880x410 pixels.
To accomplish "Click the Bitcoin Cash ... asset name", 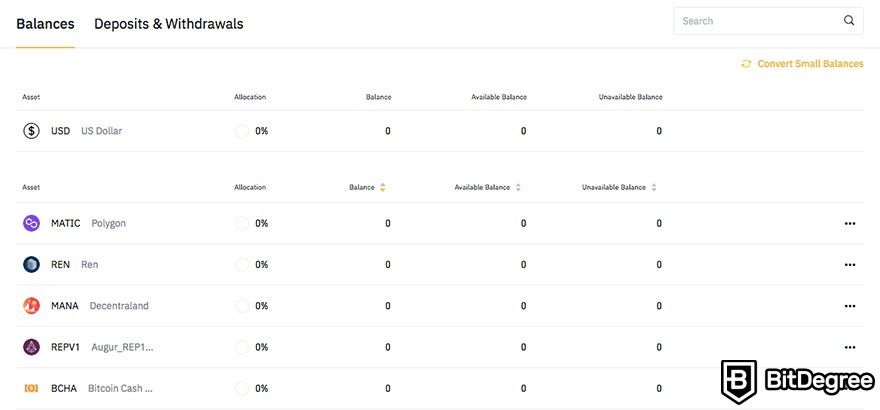I will tap(120, 388).
